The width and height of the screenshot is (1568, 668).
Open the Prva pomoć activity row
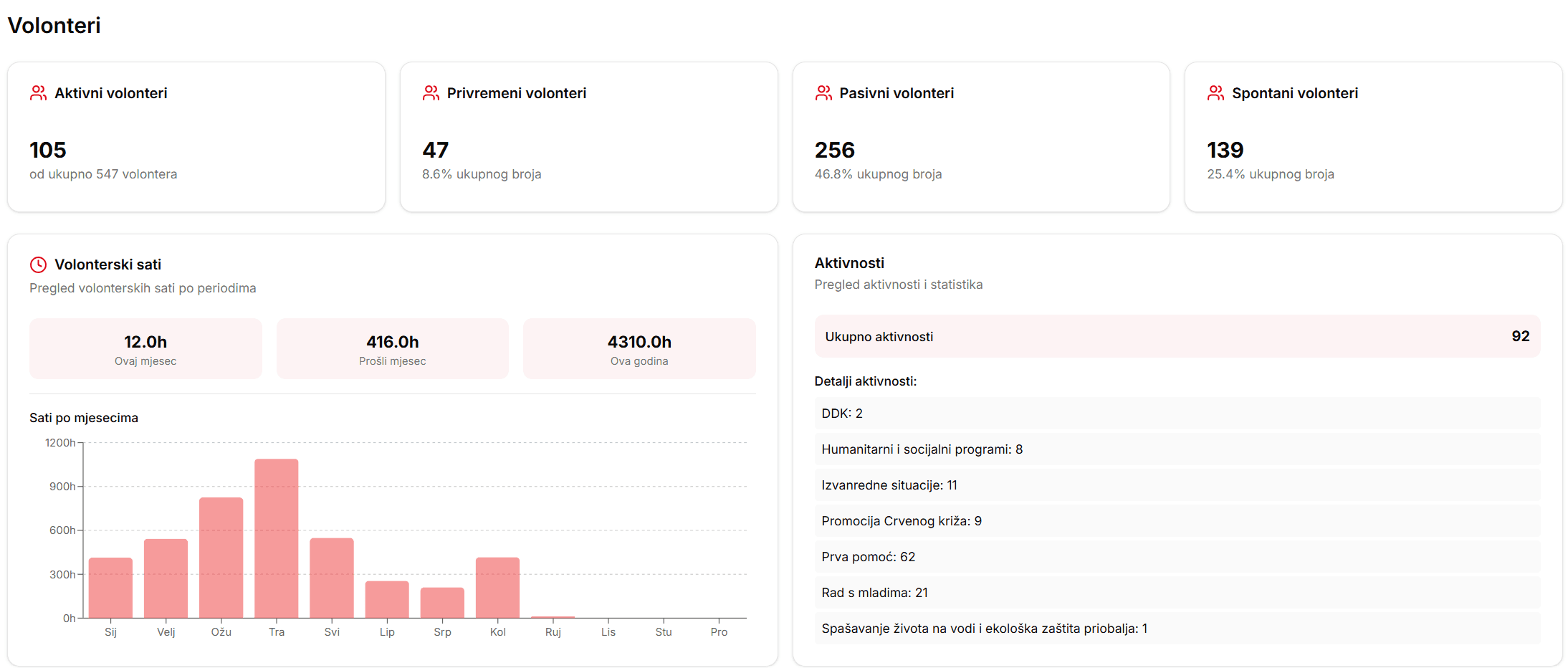(x=1177, y=557)
